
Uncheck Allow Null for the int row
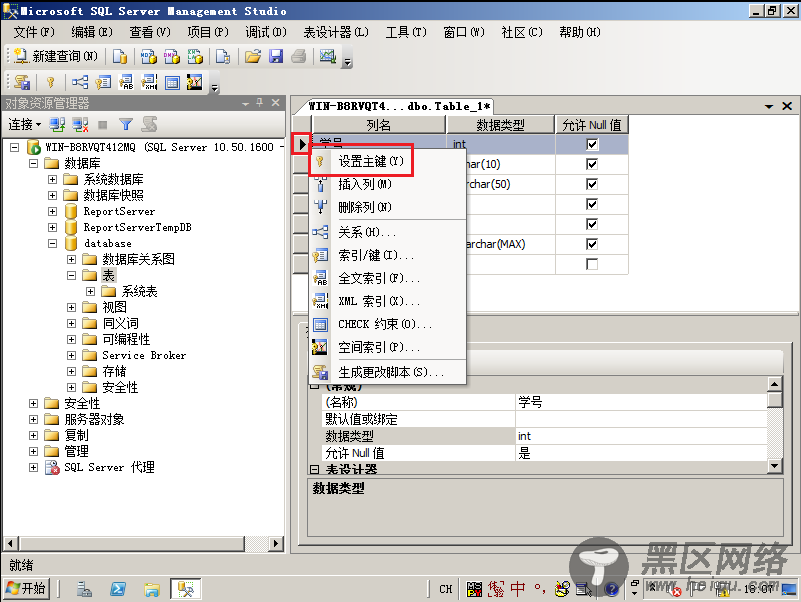point(592,145)
